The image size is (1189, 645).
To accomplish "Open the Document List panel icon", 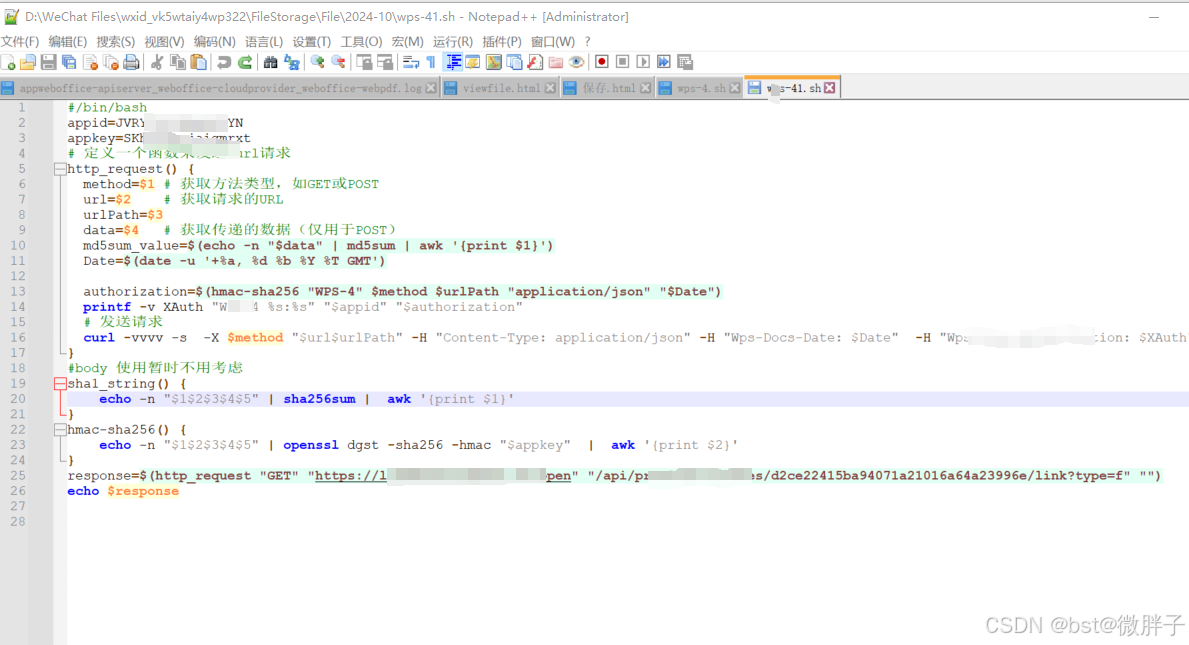I will [514, 62].
